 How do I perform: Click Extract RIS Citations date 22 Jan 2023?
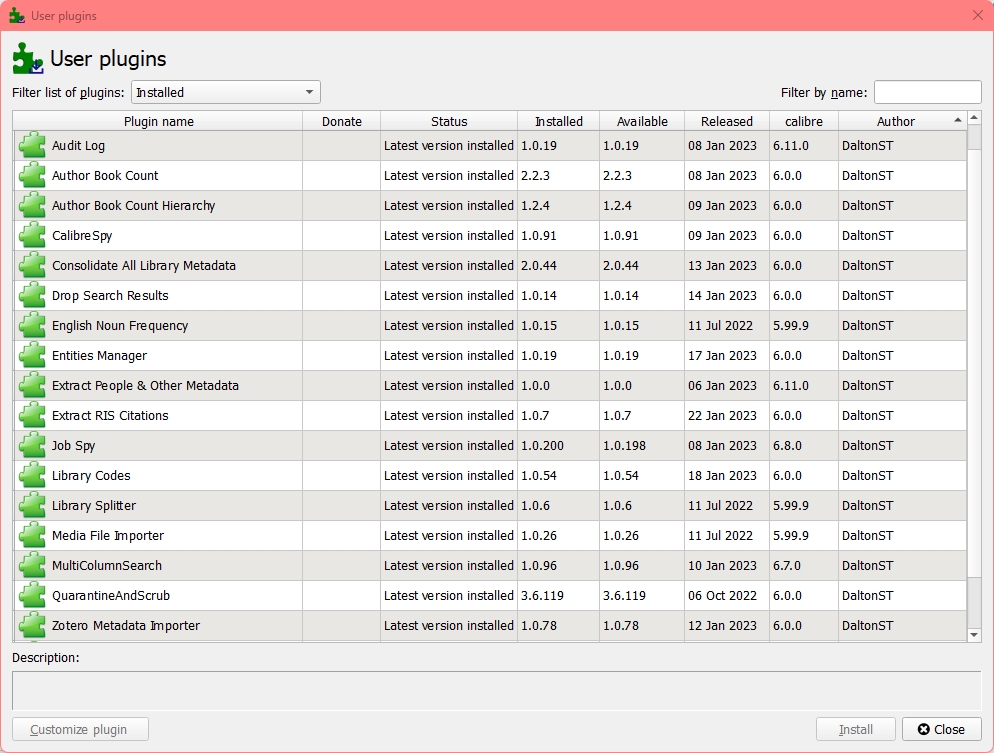click(722, 415)
